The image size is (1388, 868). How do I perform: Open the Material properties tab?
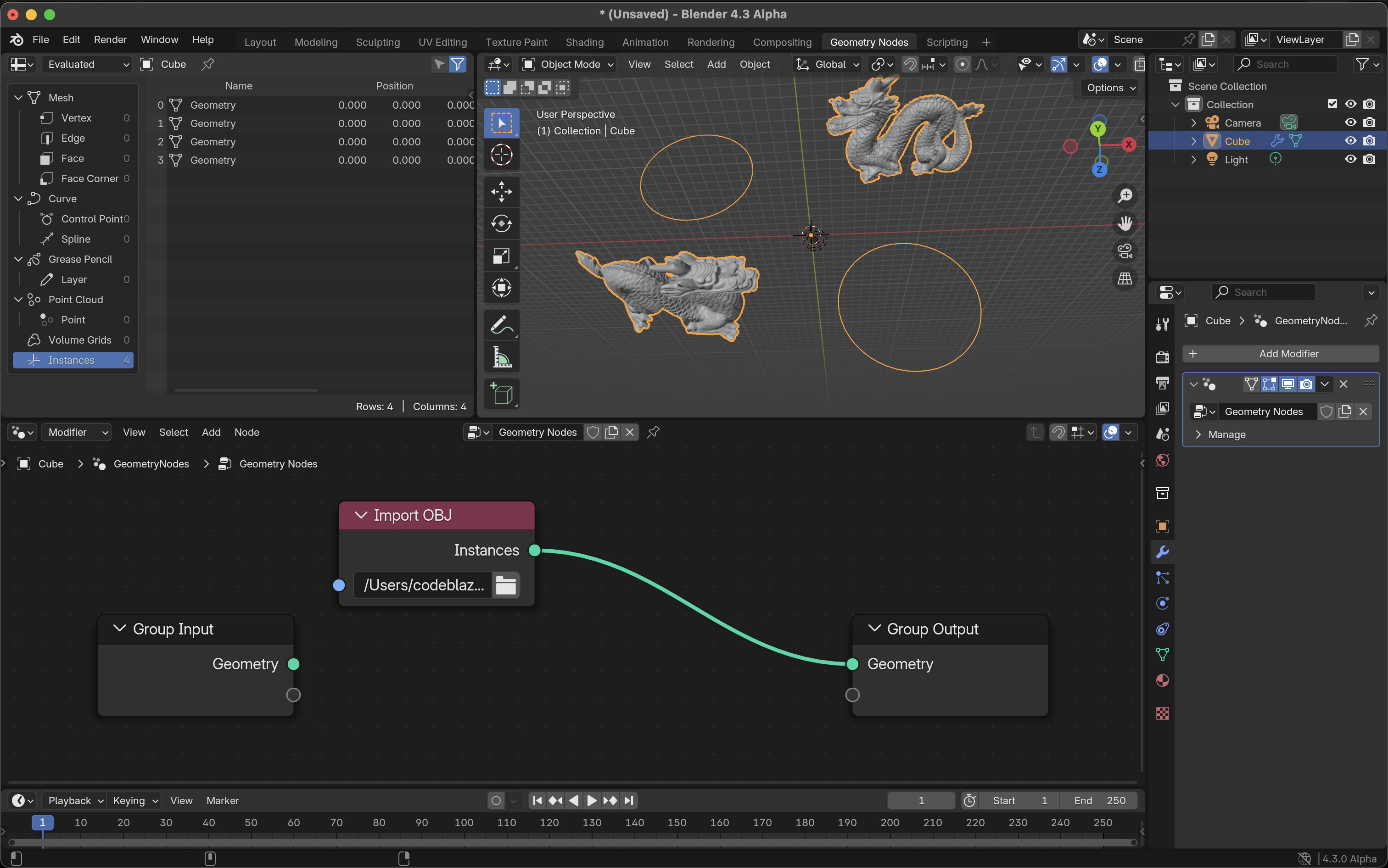click(x=1162, y=680)
